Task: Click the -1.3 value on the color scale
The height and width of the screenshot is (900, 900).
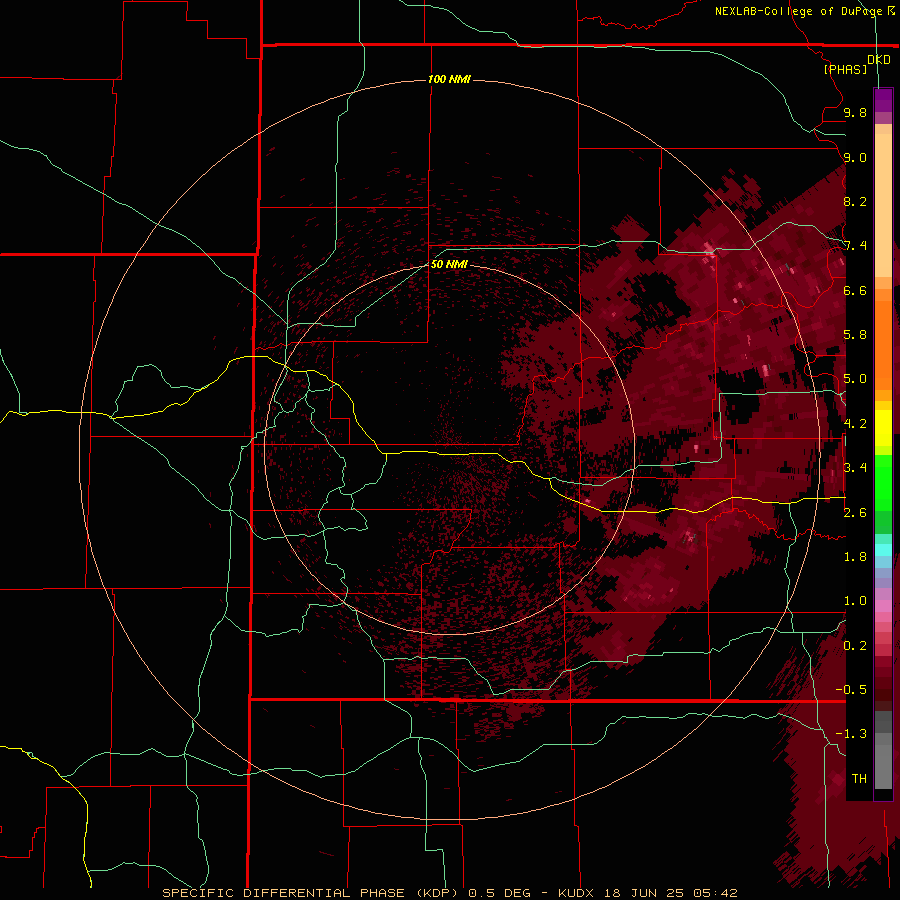Action: (x=851, y=734)
